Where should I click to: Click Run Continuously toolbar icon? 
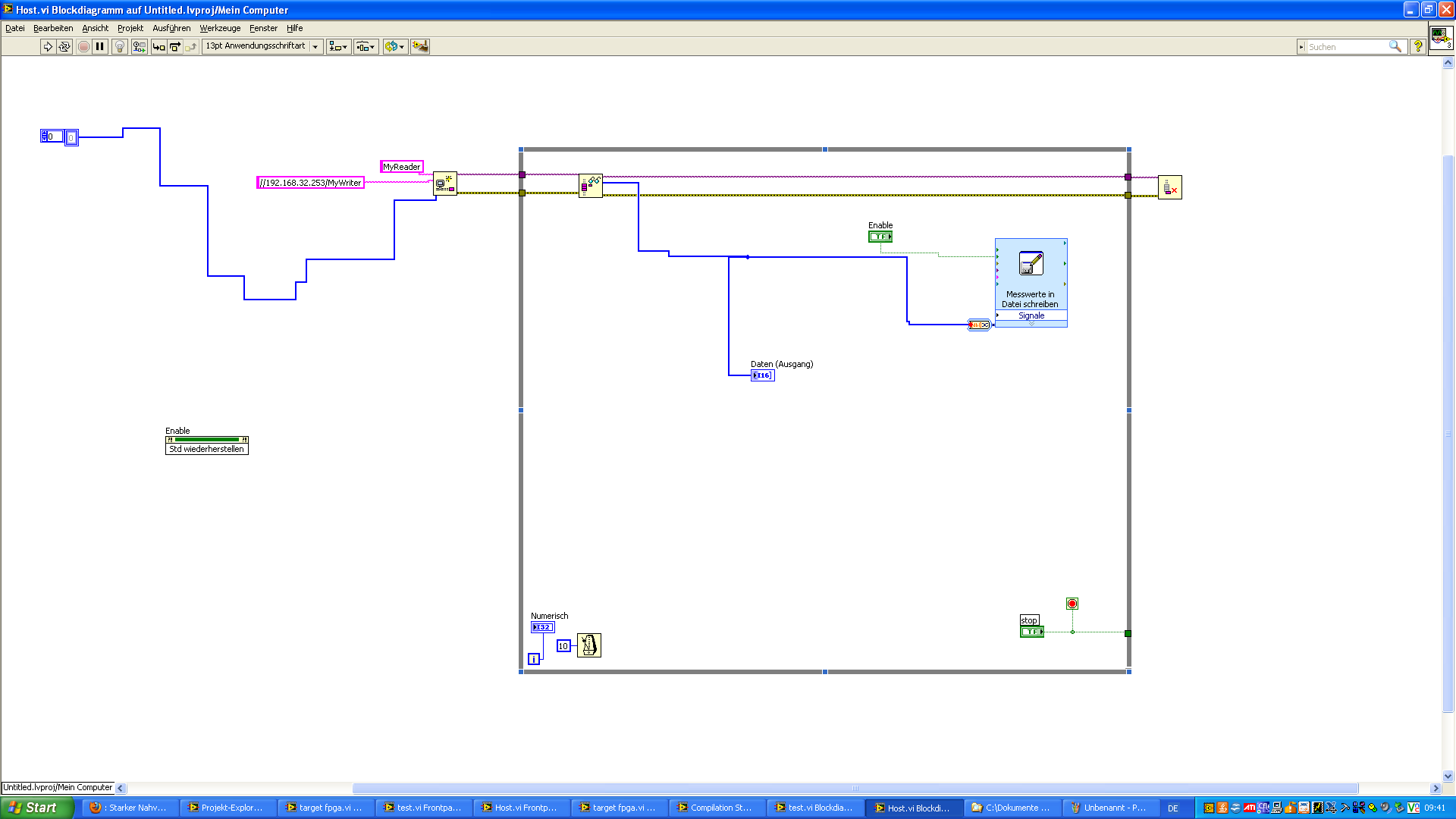click(64, 47)
